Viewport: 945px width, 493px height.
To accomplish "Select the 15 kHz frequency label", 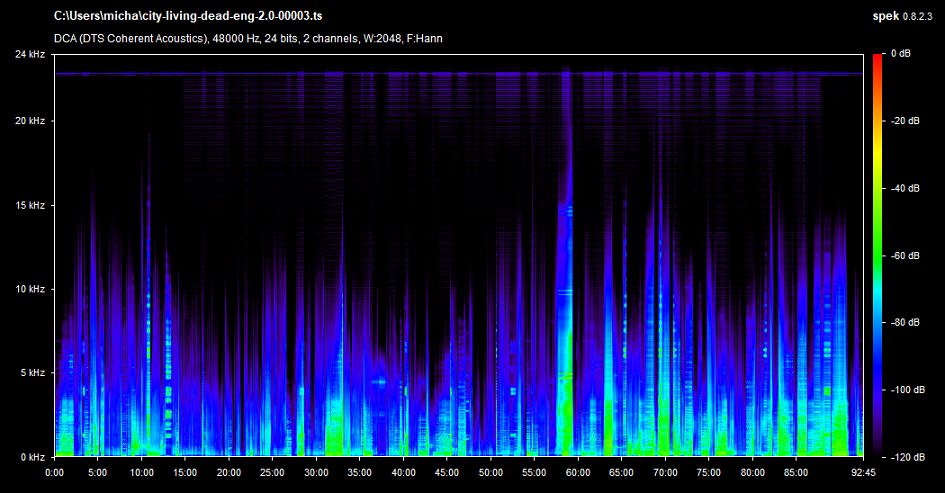I will (x=29, y=205).
